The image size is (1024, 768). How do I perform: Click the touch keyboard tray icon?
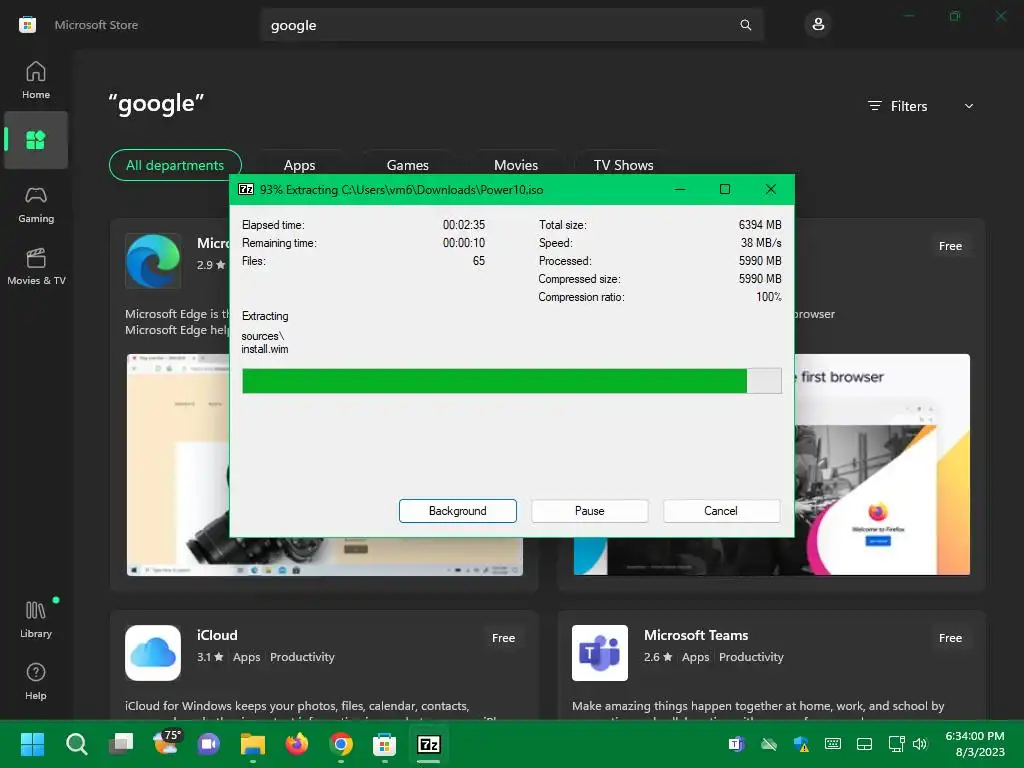tap(833, 744)
